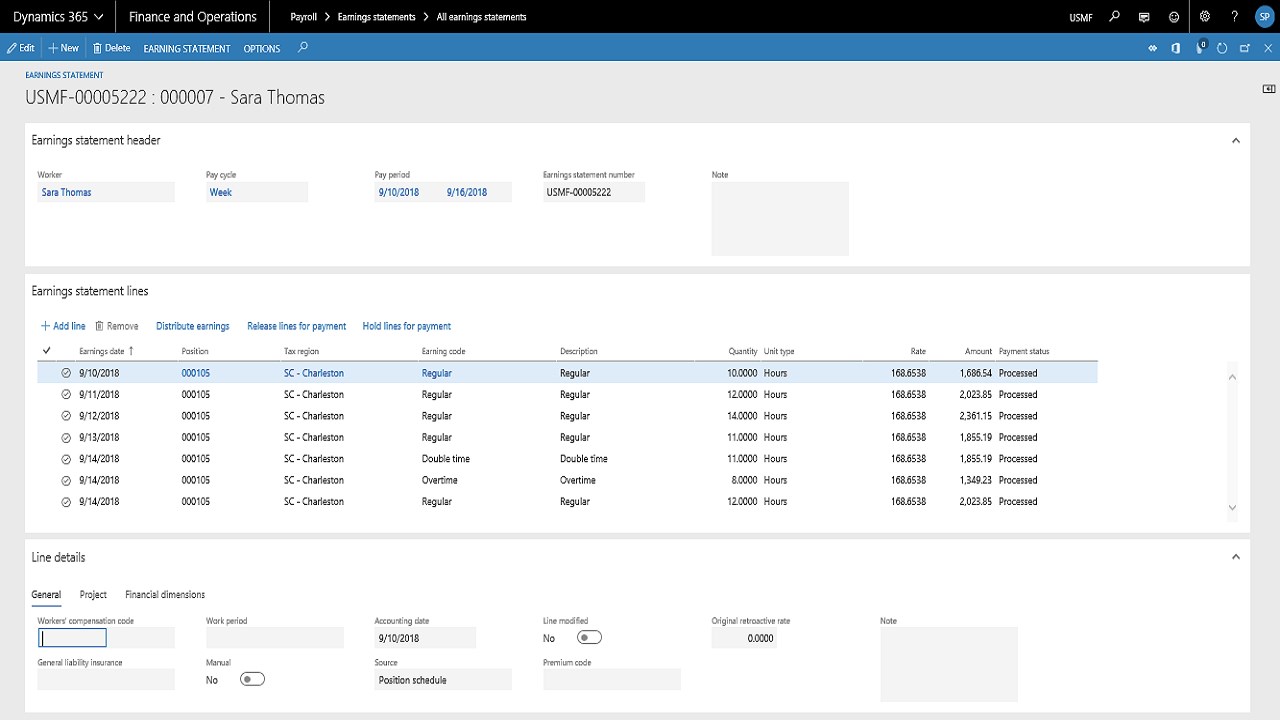
Task: Select the Overtime row checkmark
Action: tap(66, 480)
